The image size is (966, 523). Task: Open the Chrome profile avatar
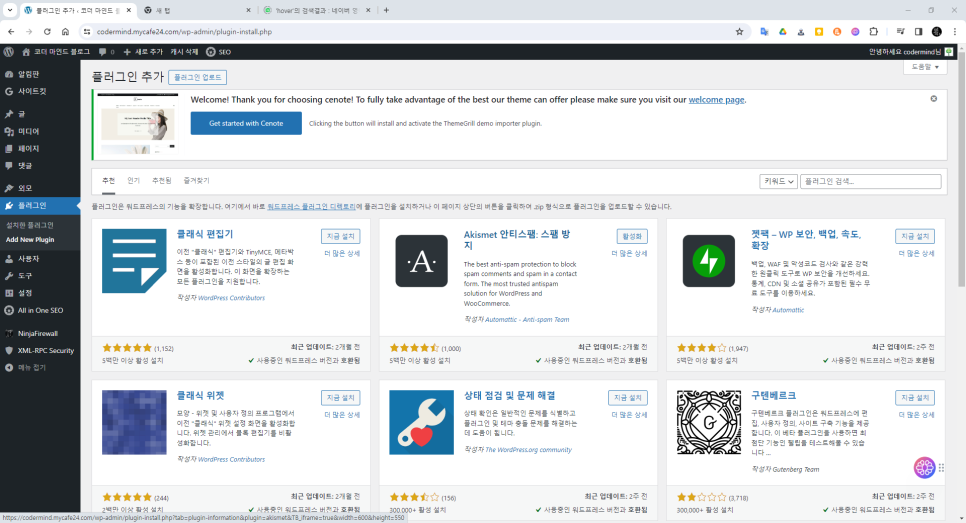tap(936, 31)
